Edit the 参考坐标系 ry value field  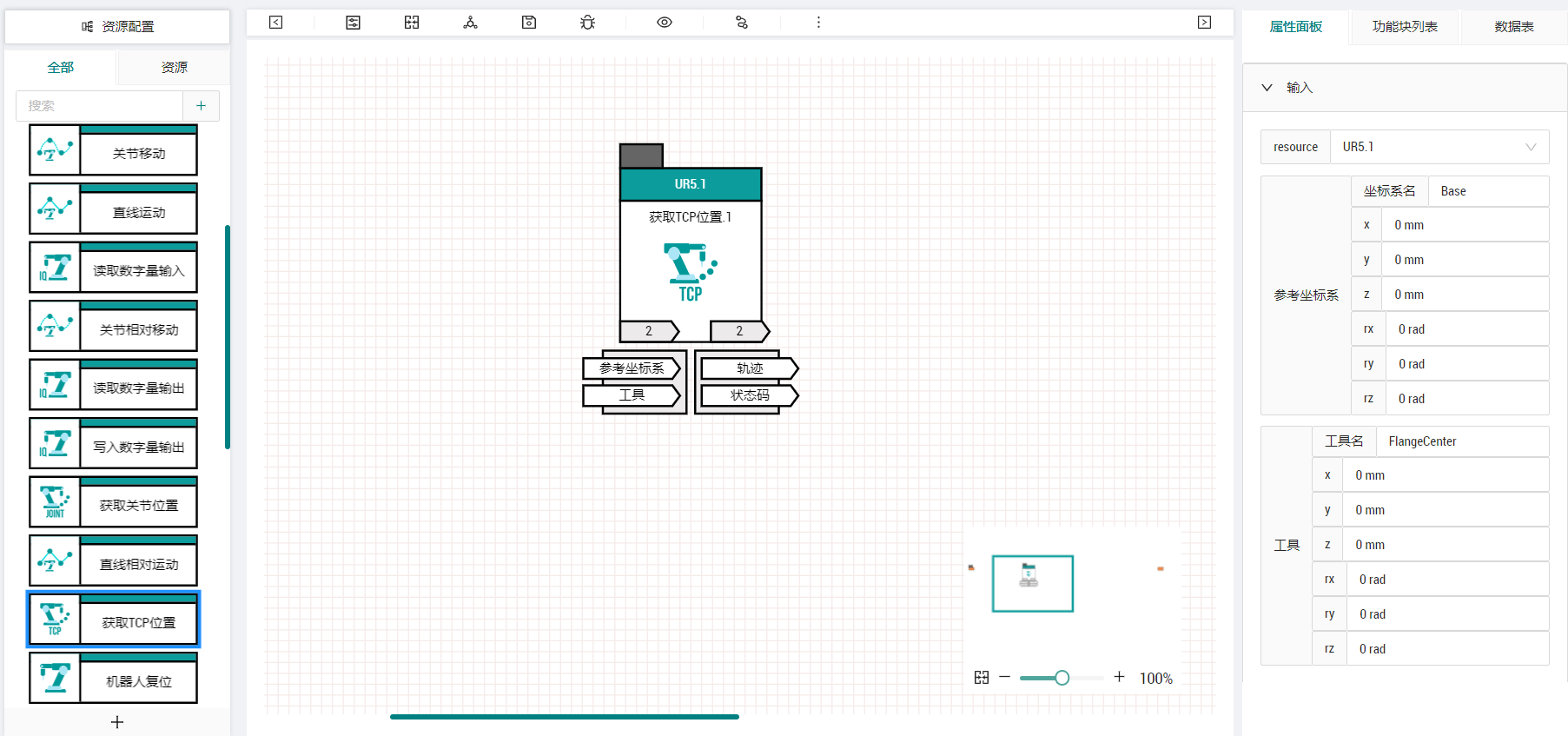pos(1467,364)
